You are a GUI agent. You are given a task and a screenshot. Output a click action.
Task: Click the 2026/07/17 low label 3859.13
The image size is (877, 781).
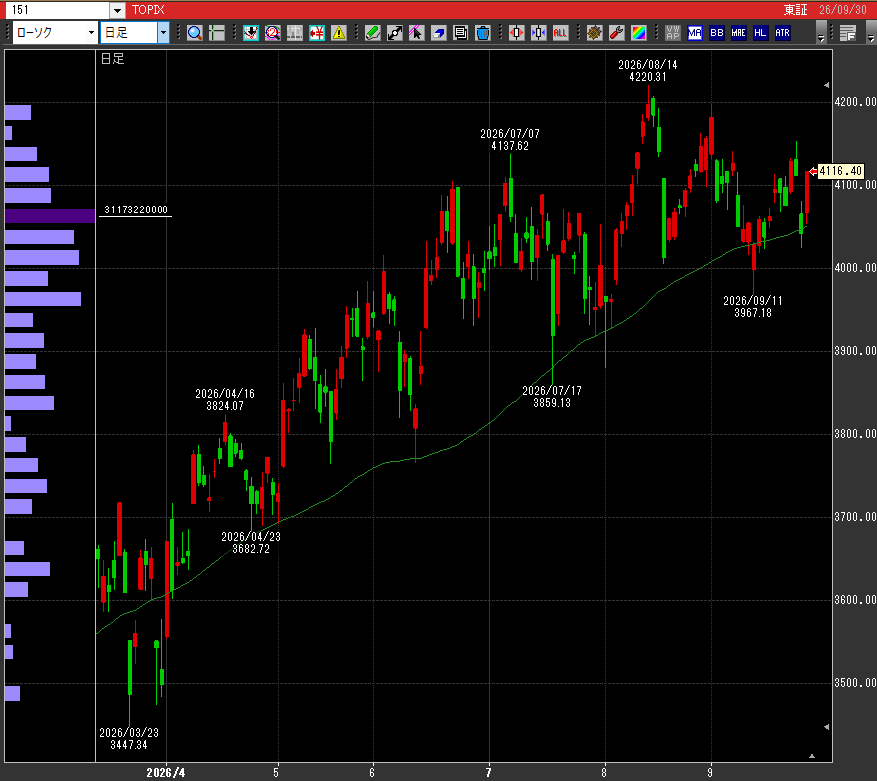[551, 397]
